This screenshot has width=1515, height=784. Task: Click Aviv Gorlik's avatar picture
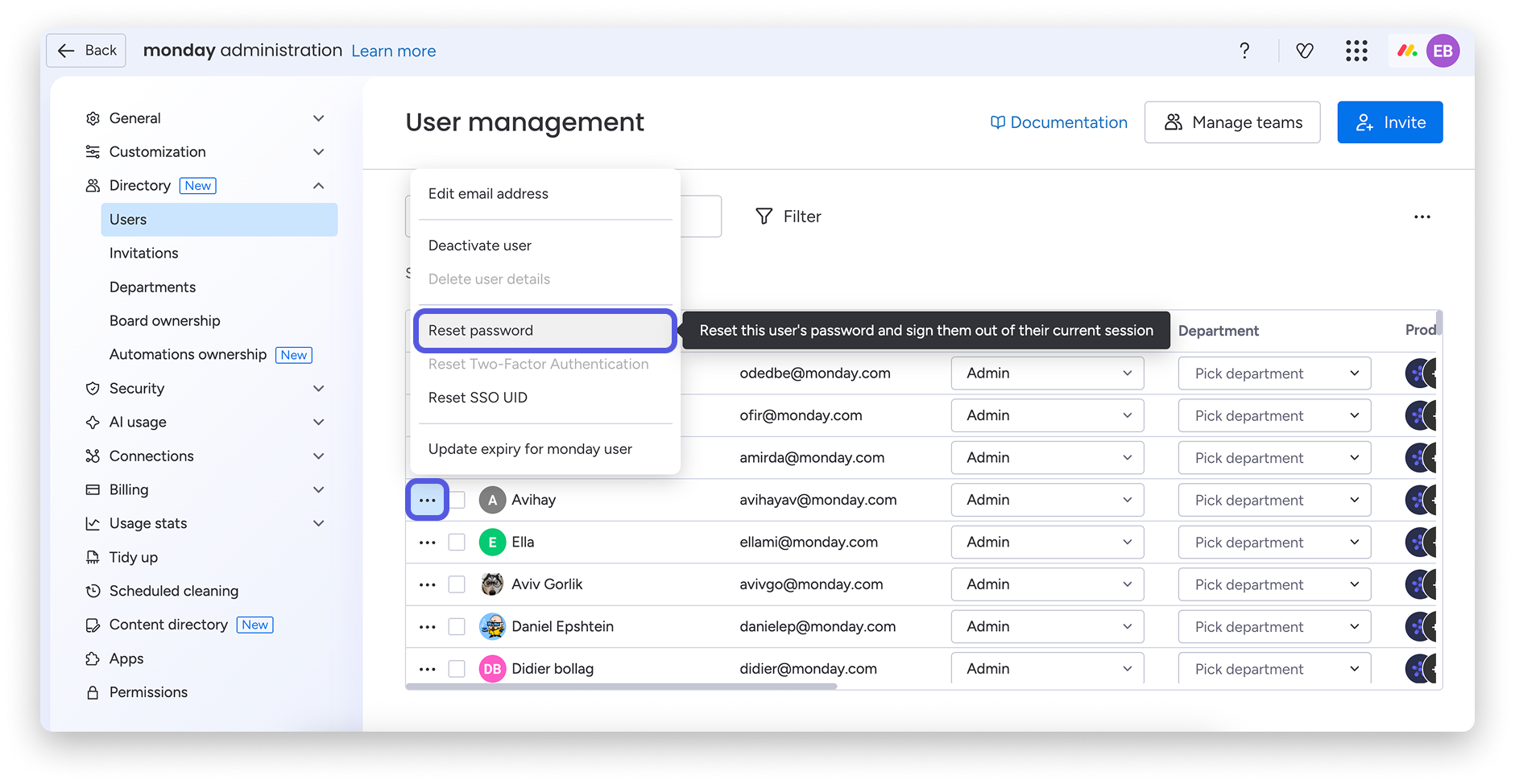point(492,584)
